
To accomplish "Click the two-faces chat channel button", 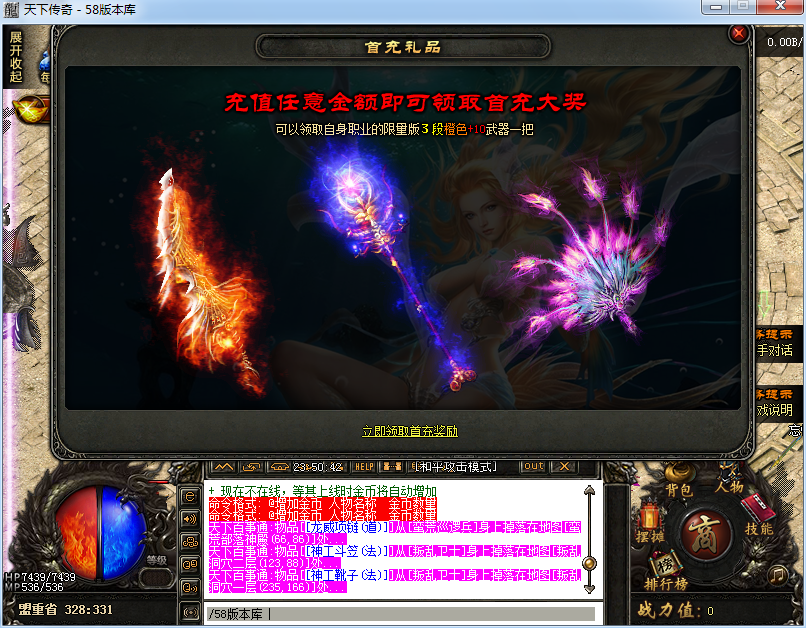I will click(x=190, y=564).
